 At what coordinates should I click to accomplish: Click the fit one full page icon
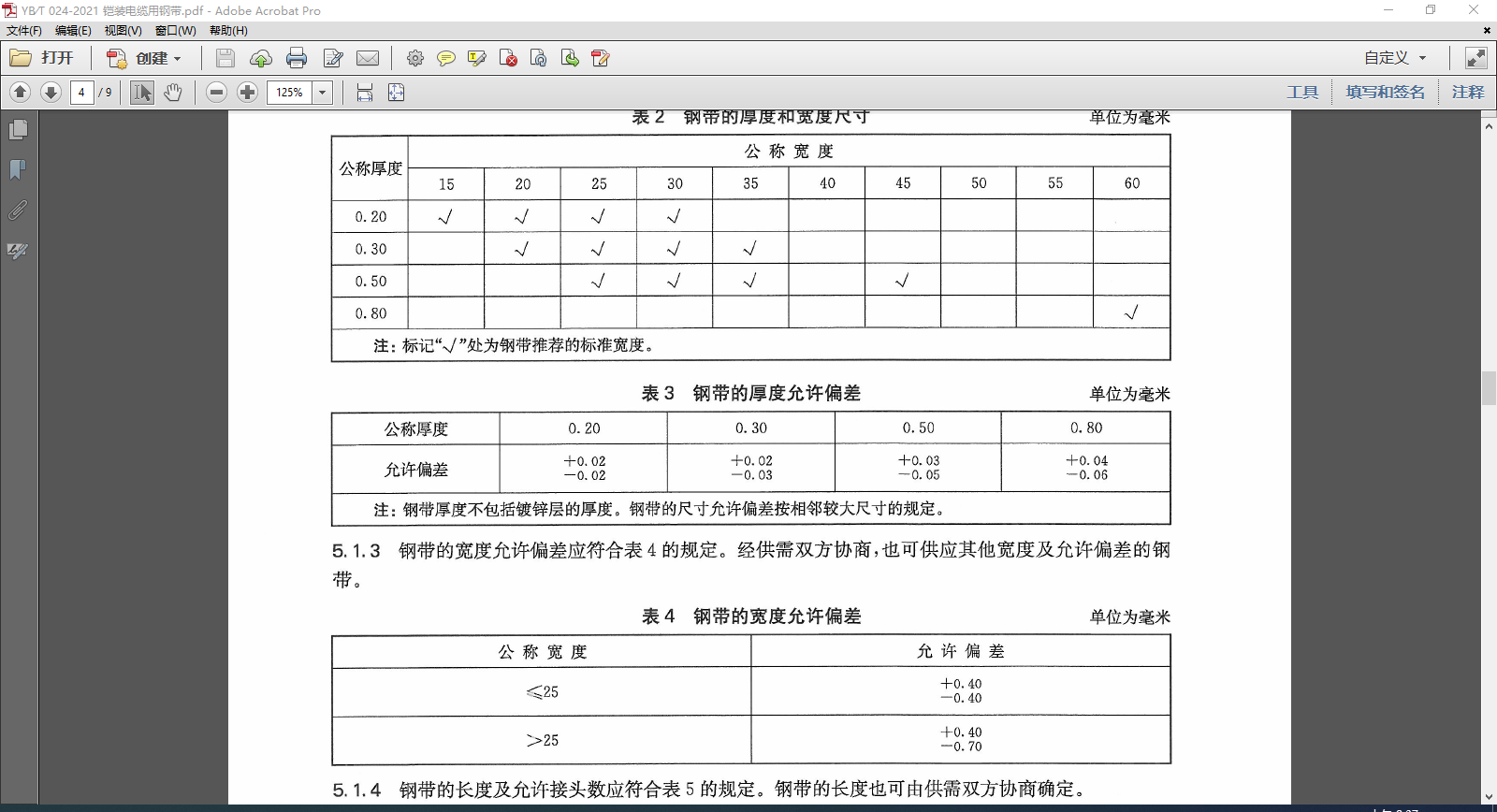coord(397,92)
